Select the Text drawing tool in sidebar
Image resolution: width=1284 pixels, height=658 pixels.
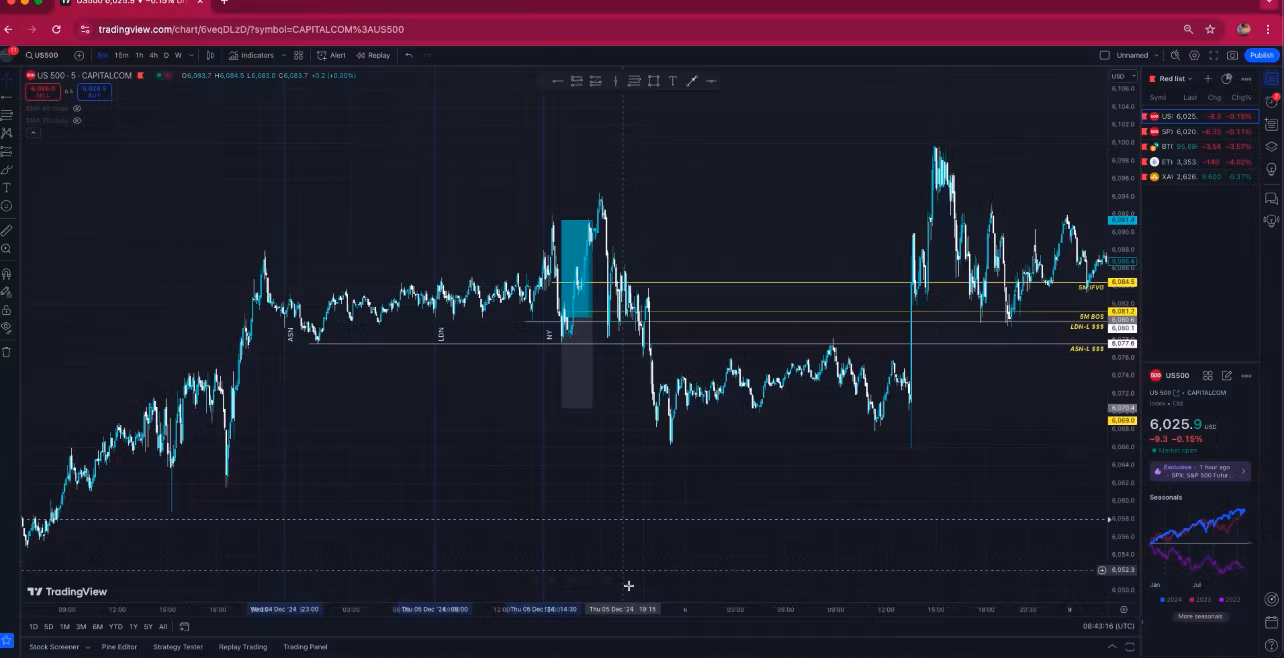tap(7, 188)
